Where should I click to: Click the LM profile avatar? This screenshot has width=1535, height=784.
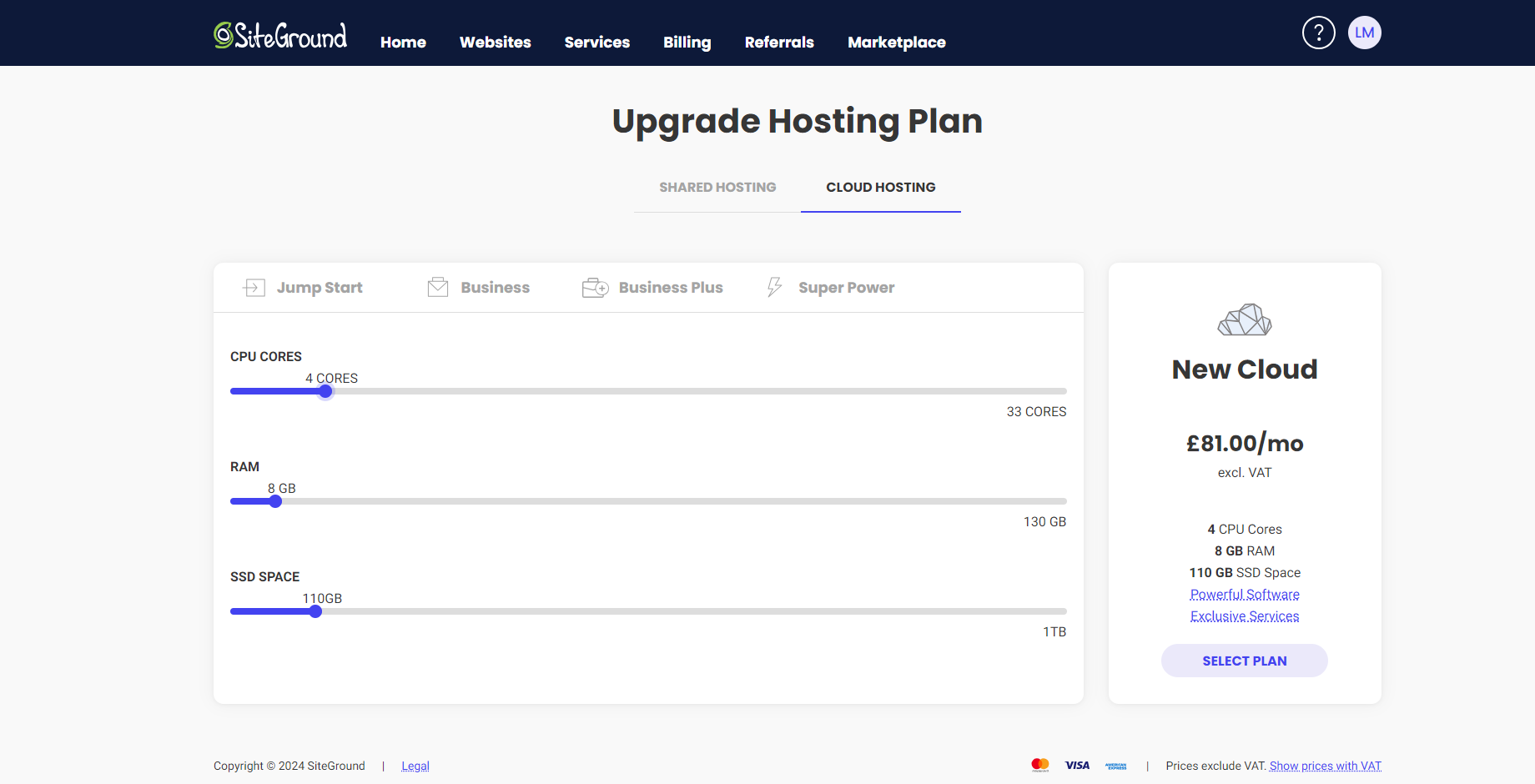[x=1365, y=33]
